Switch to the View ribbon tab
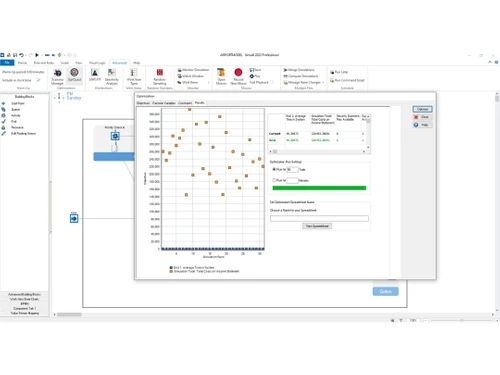The height and width of the screenshot is (375, 500). tap(79, 63)
